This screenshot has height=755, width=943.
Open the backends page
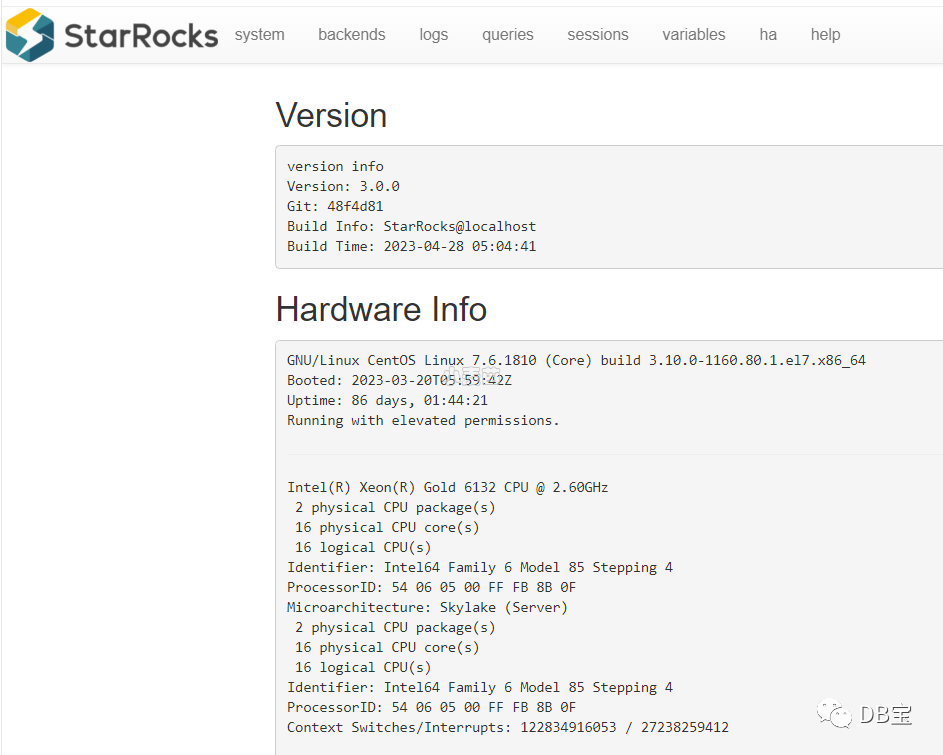point(351,34)
